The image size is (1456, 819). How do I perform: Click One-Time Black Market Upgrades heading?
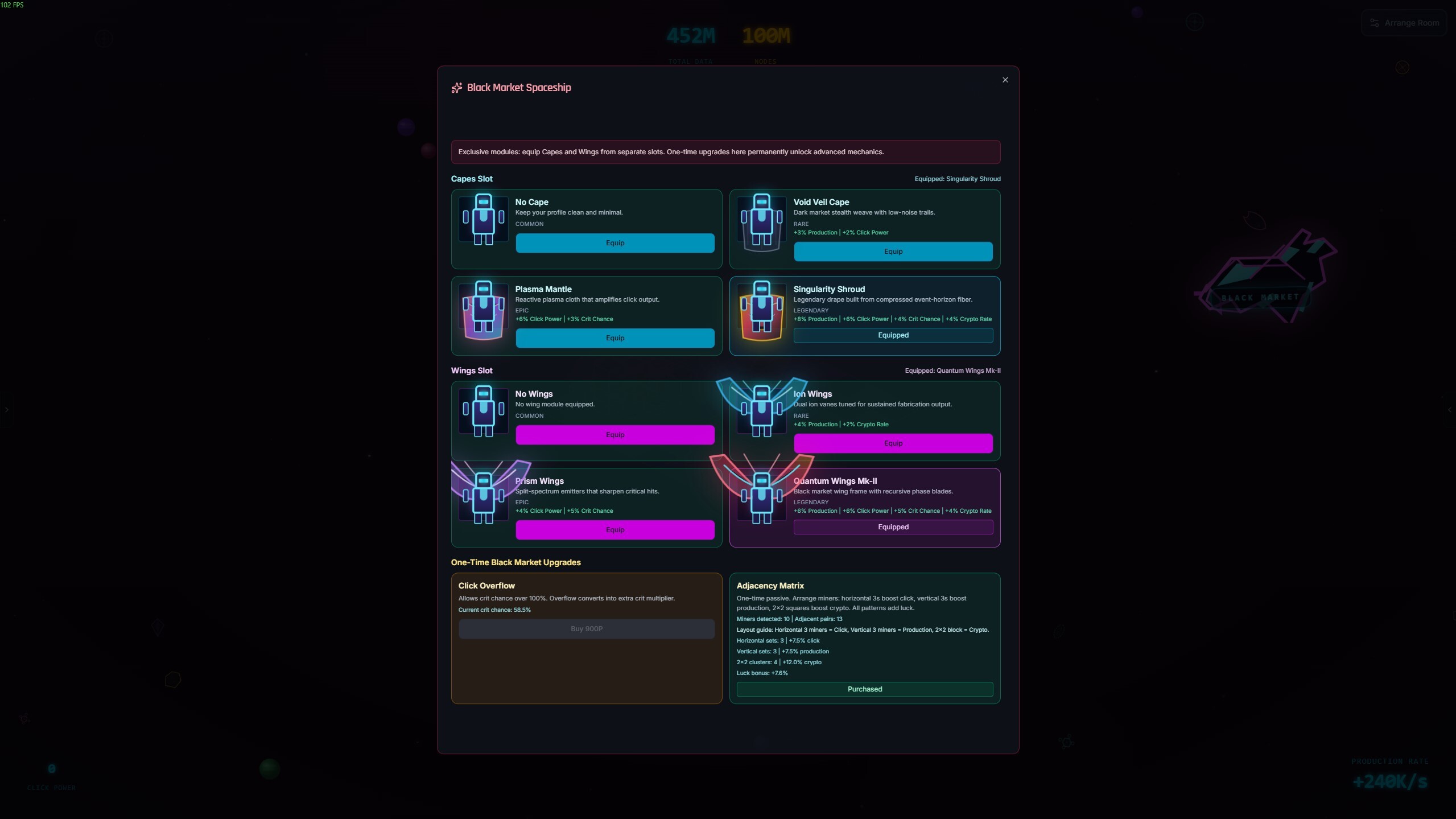(x=515, y=562)
